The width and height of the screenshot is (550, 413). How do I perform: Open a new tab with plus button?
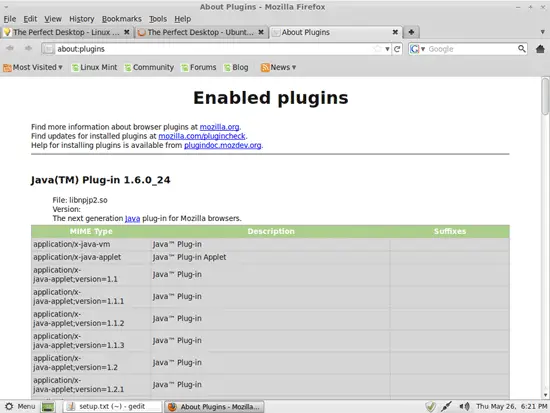[411, 32]
